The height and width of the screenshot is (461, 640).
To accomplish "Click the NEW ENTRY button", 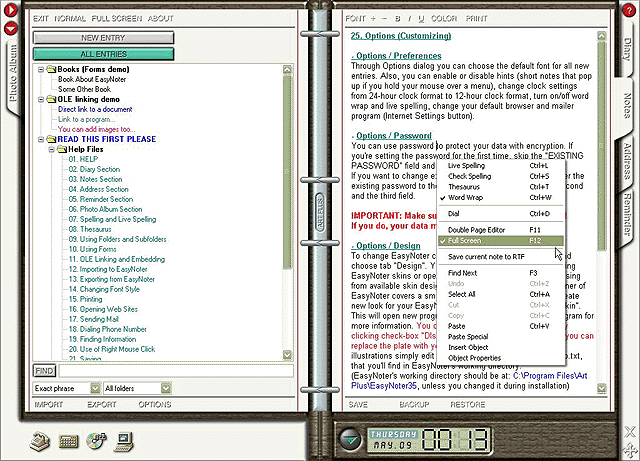I will click(x=103, y=38).
